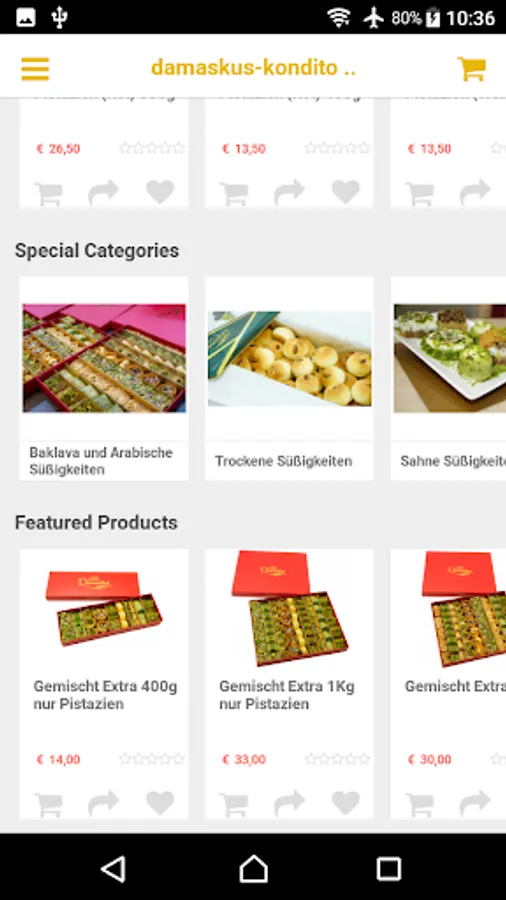Open the hamburger navigation menu
Viewport: 506px width, 900px height.
tap(35, 68)
